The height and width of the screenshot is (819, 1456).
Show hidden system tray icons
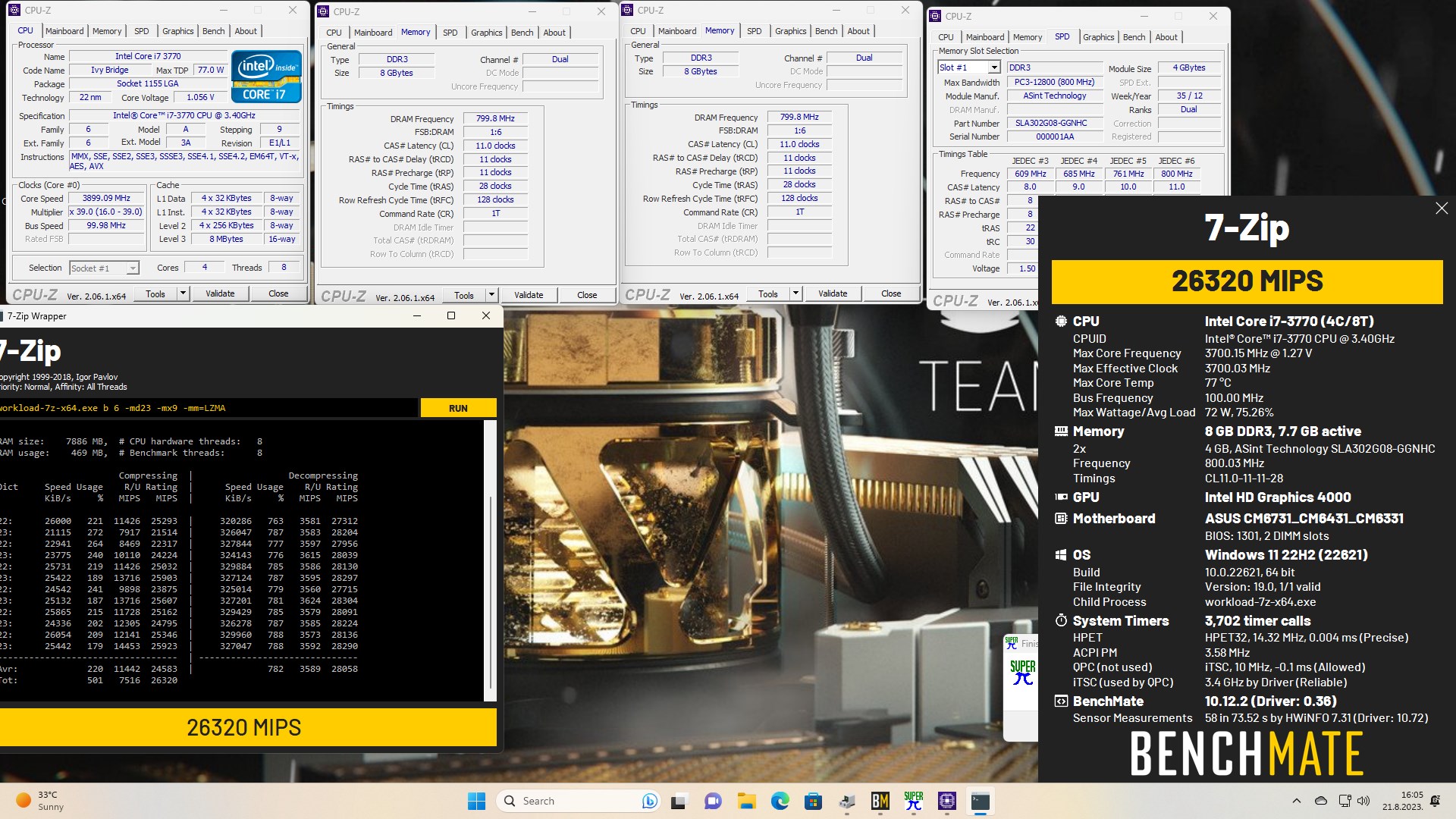1296,801
